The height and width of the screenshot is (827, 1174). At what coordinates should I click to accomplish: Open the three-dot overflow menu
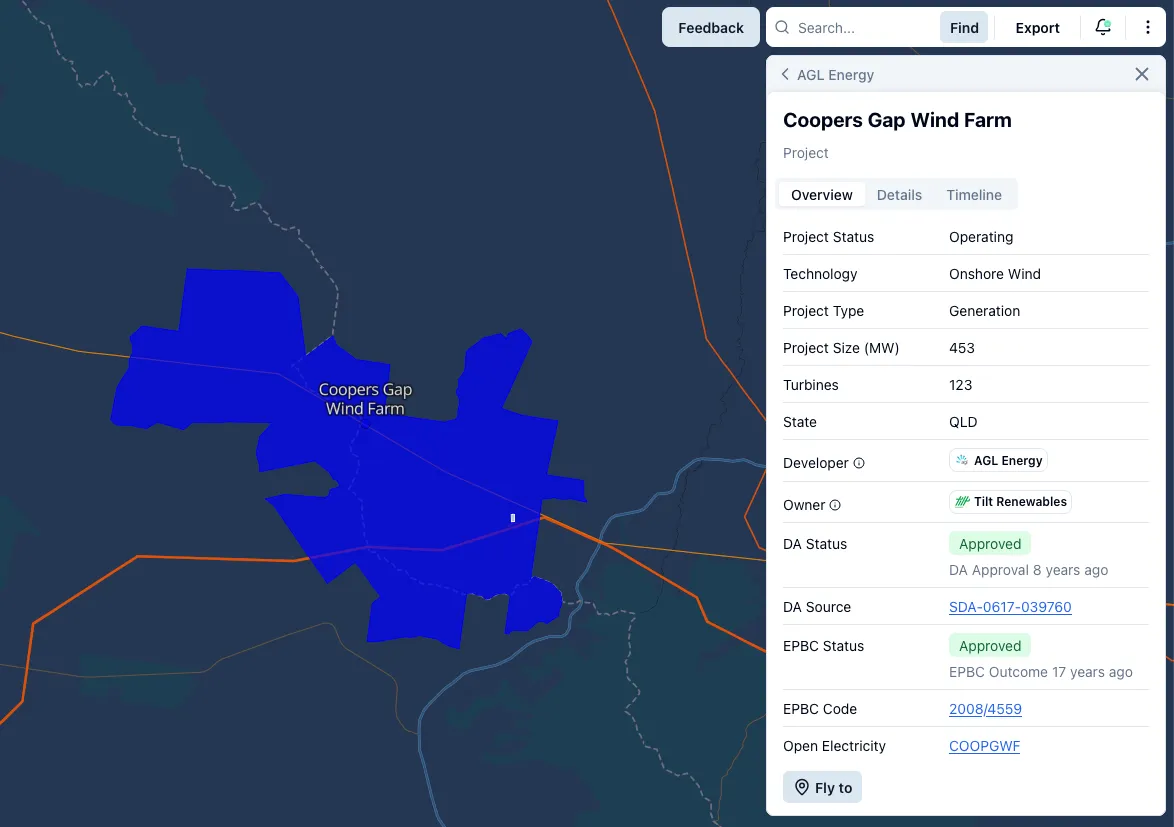pos(1148,27)
